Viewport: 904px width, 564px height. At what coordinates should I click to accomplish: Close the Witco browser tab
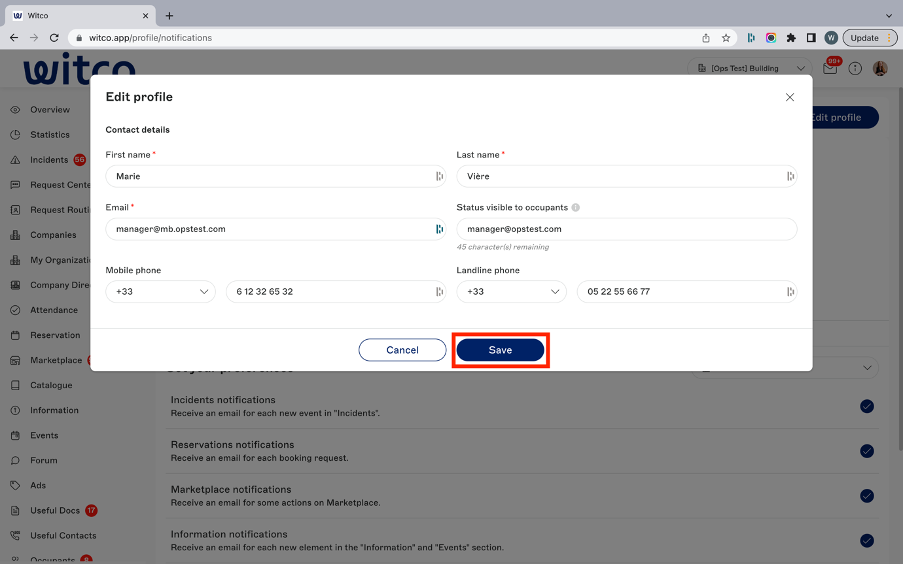click(x=145, y=16)
